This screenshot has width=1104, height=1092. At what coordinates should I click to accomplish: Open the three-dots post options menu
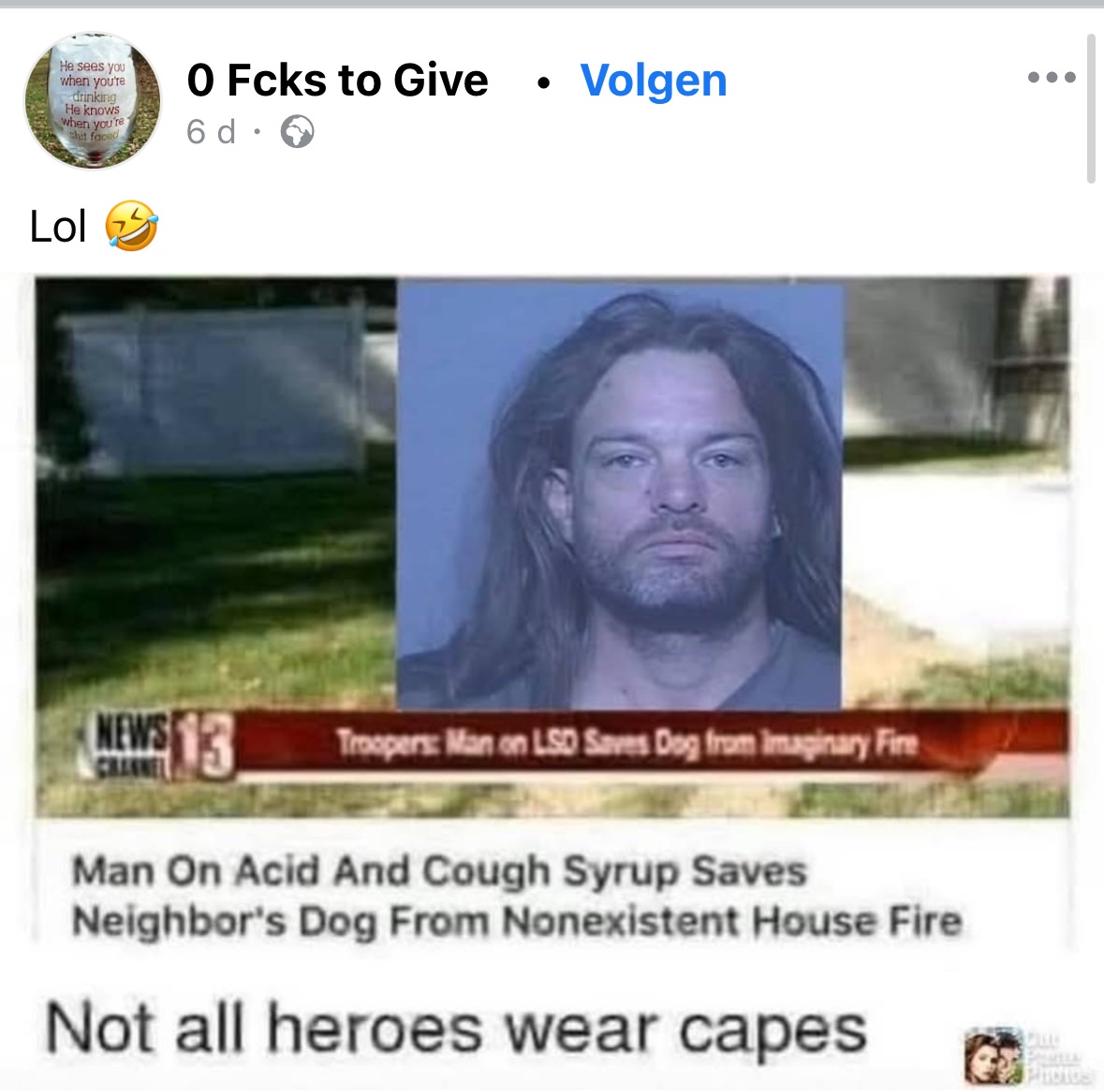1052,78
